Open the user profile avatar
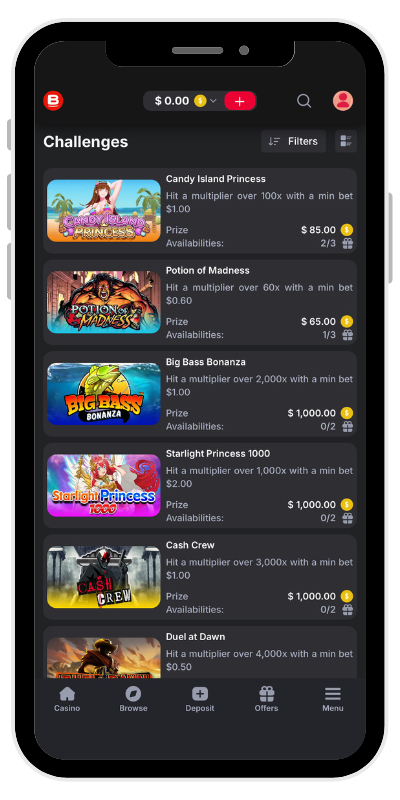 (343, 101)
